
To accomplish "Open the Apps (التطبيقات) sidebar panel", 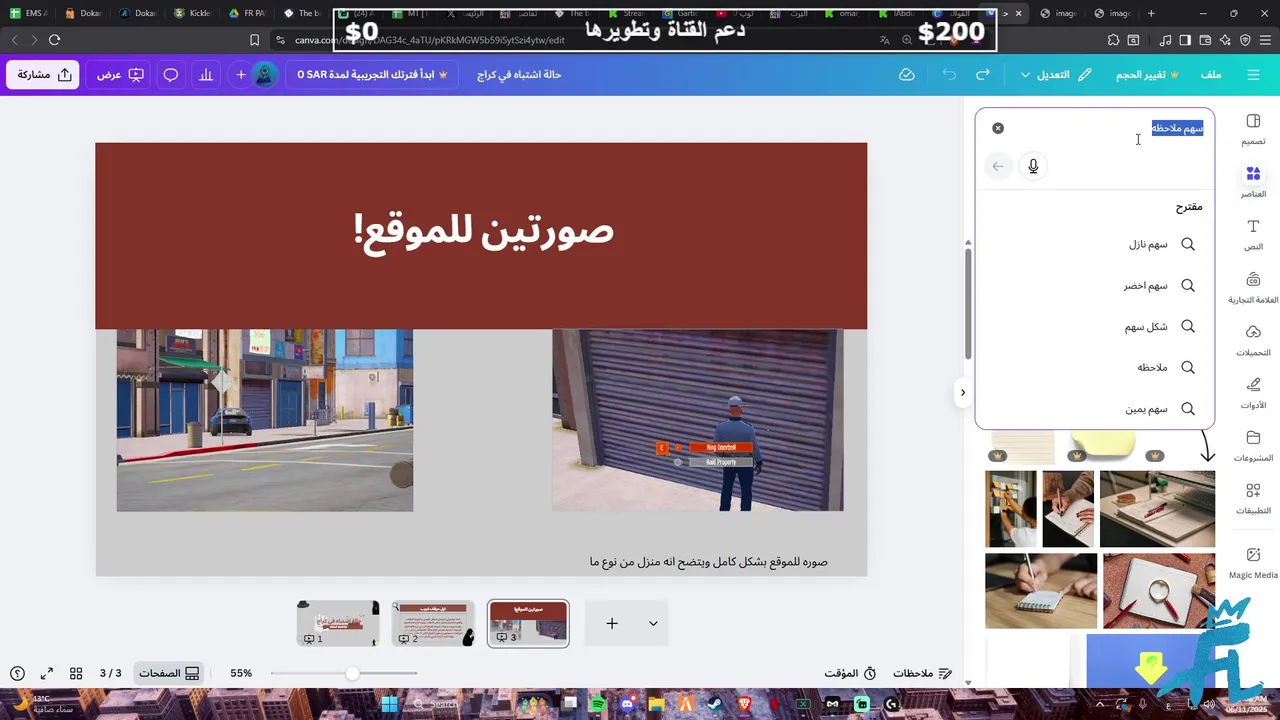I will click(x=1253, y=499).
